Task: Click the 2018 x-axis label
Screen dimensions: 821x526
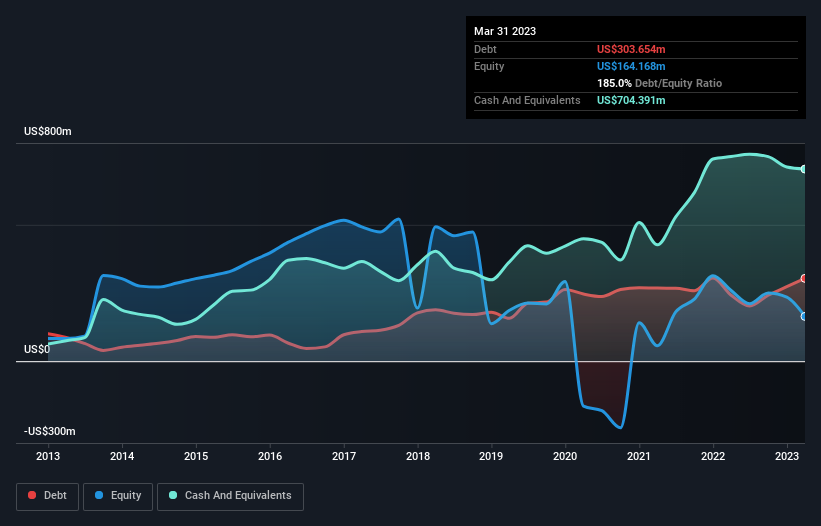Action: 418,456
